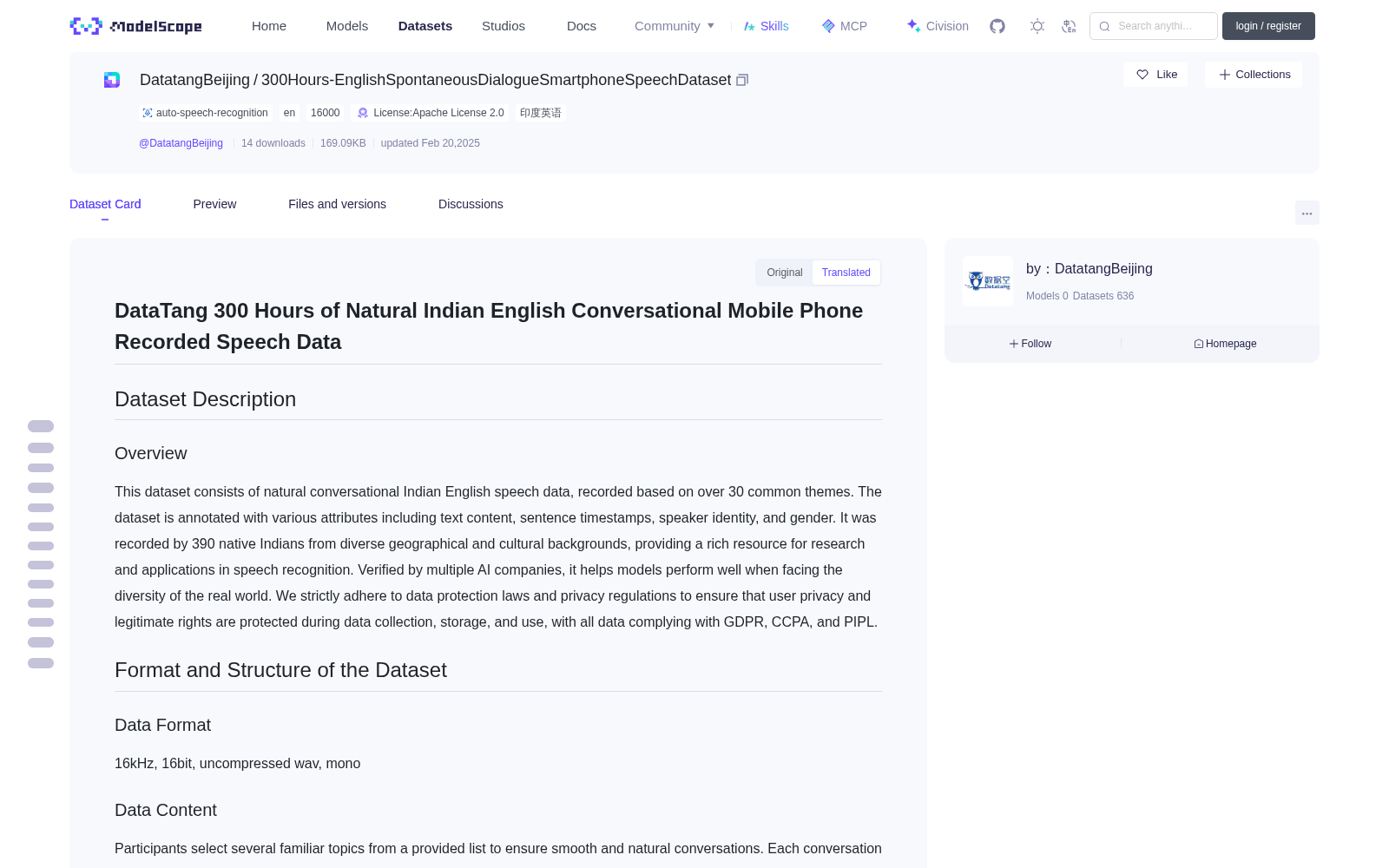Focus the Search anything input field

pyautogui.click(x=1154, y=26)
